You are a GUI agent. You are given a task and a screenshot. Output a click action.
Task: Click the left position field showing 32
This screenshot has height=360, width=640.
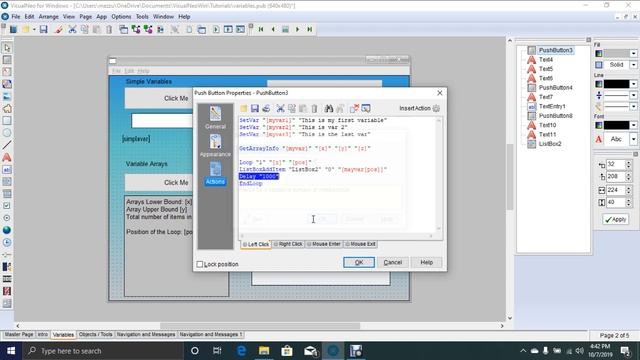[x=615, y=164]
